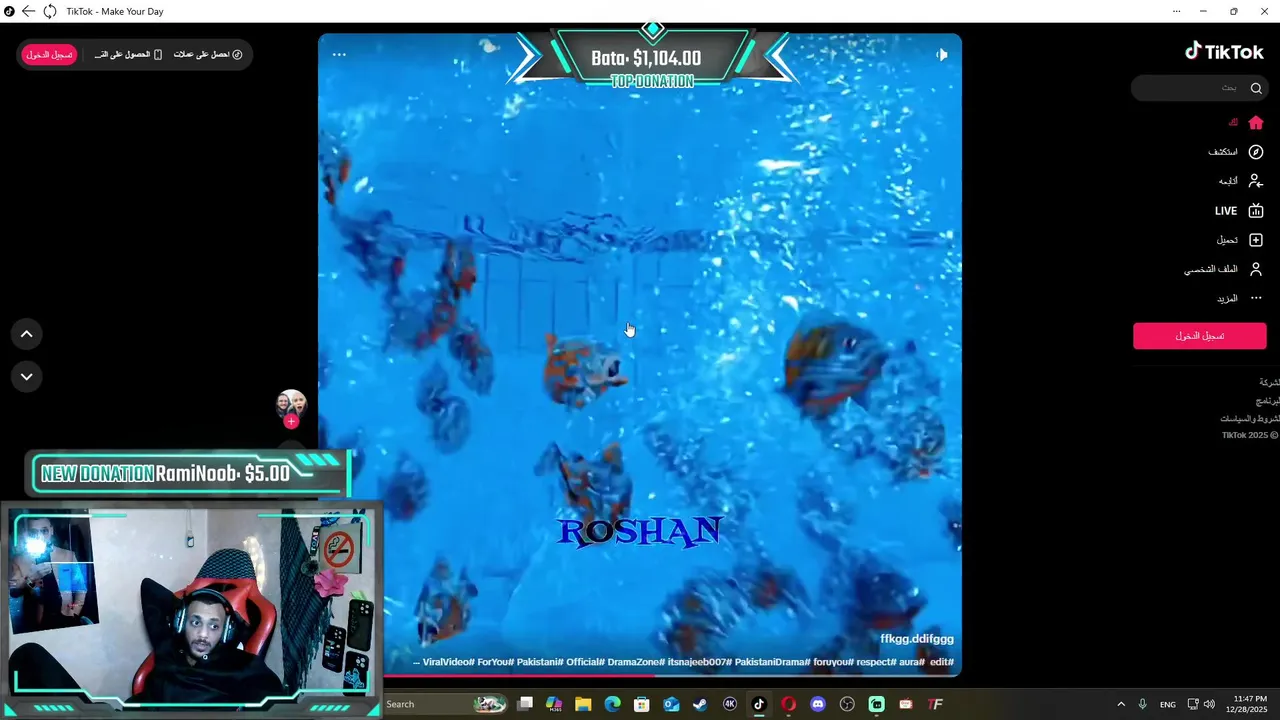Click the #edit hashtag
This screenshot has width=1280, height=720.
click(x=941, y=662)
